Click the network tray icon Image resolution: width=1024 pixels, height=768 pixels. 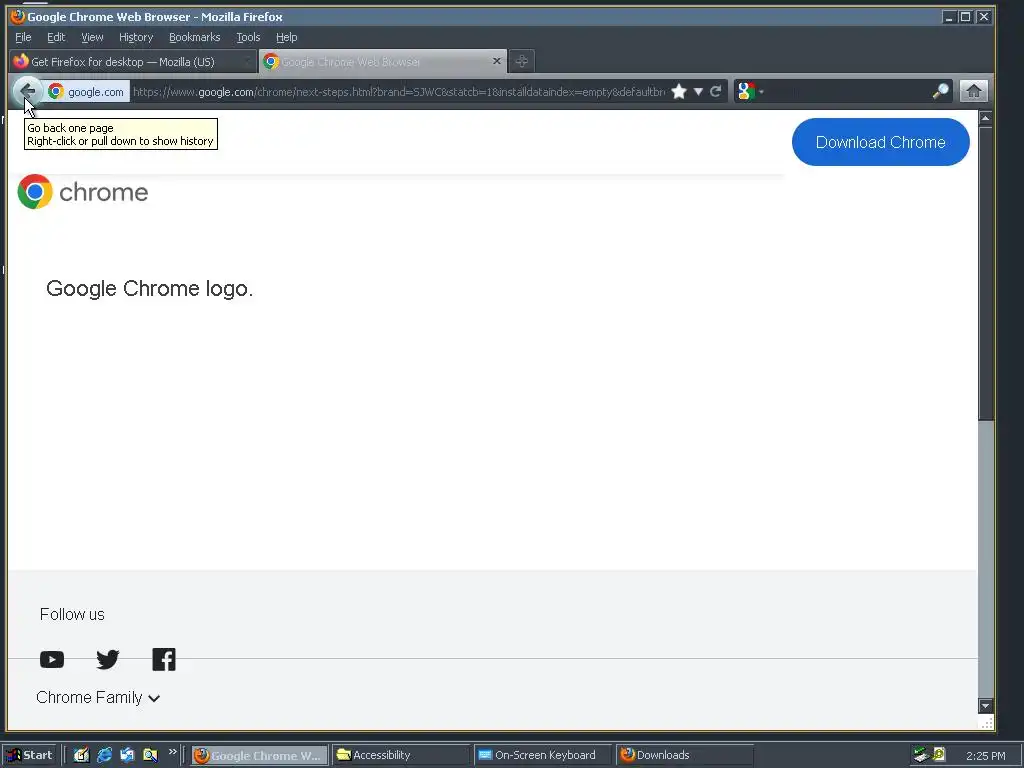tap(921, 755)
